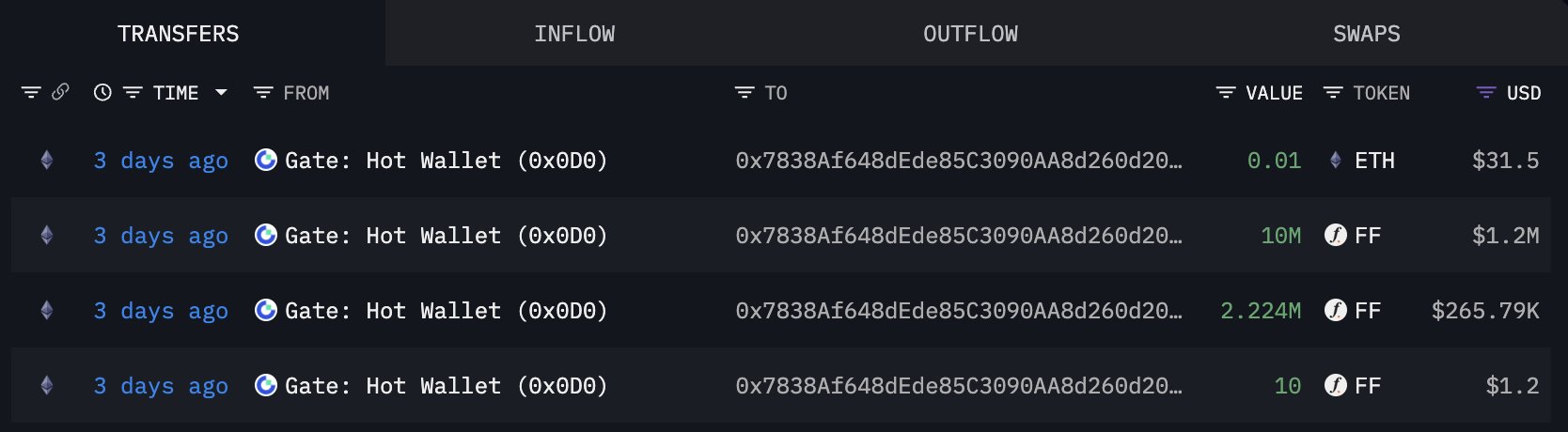
Task: Click the clock icon beside TIME
Action: pyautogui.click(x=102, y=92)
